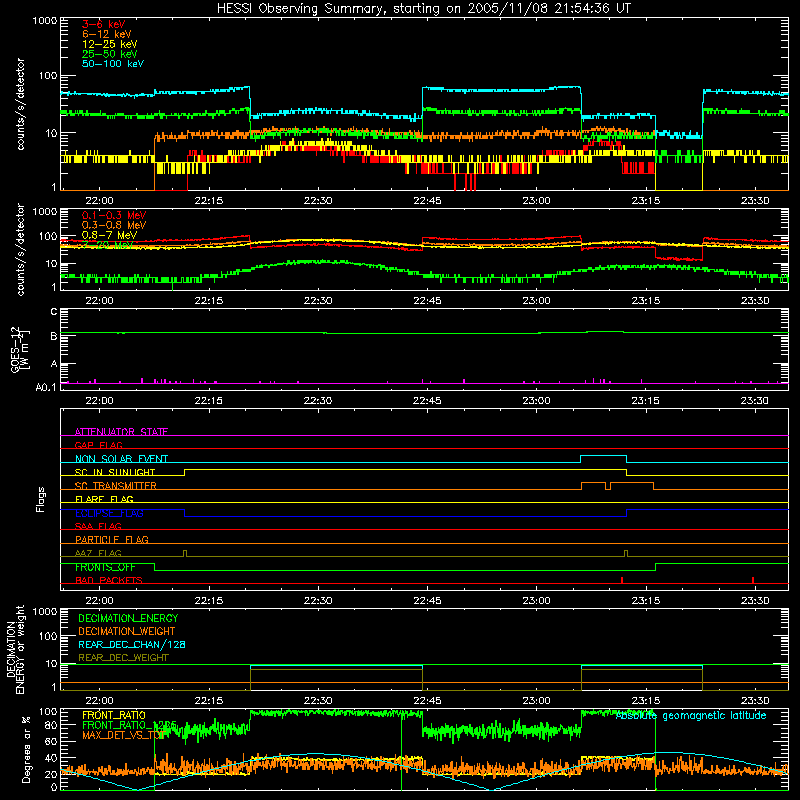Click the Degrees or % axis title
The width and height of the screenshot is (800, 800).
pos(27,750)
